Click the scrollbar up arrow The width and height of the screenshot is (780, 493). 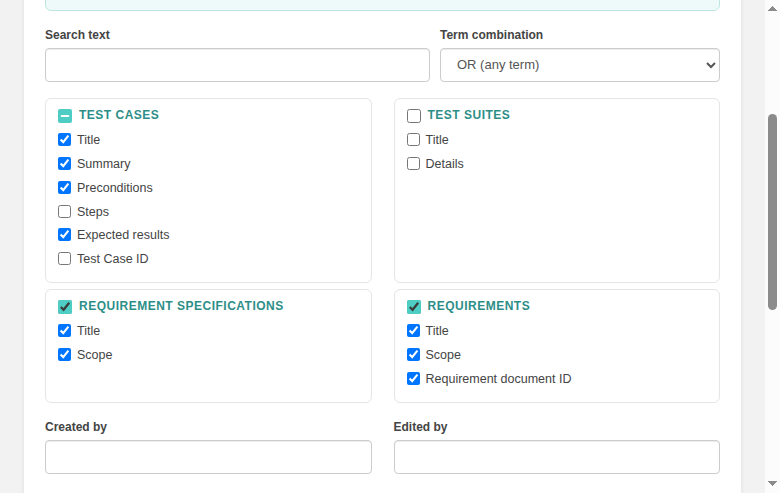[772, 8]
